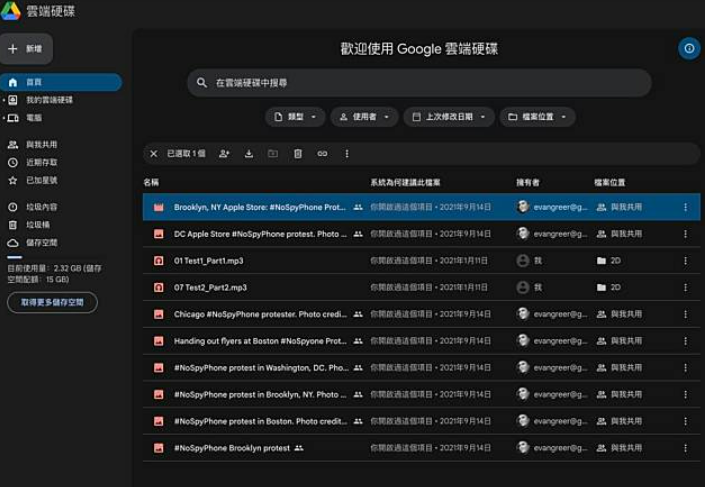Click 2D folder location of 01 Test1_Part1.mp3
This screenshot has height=487, width=705.
coord(609,261)
